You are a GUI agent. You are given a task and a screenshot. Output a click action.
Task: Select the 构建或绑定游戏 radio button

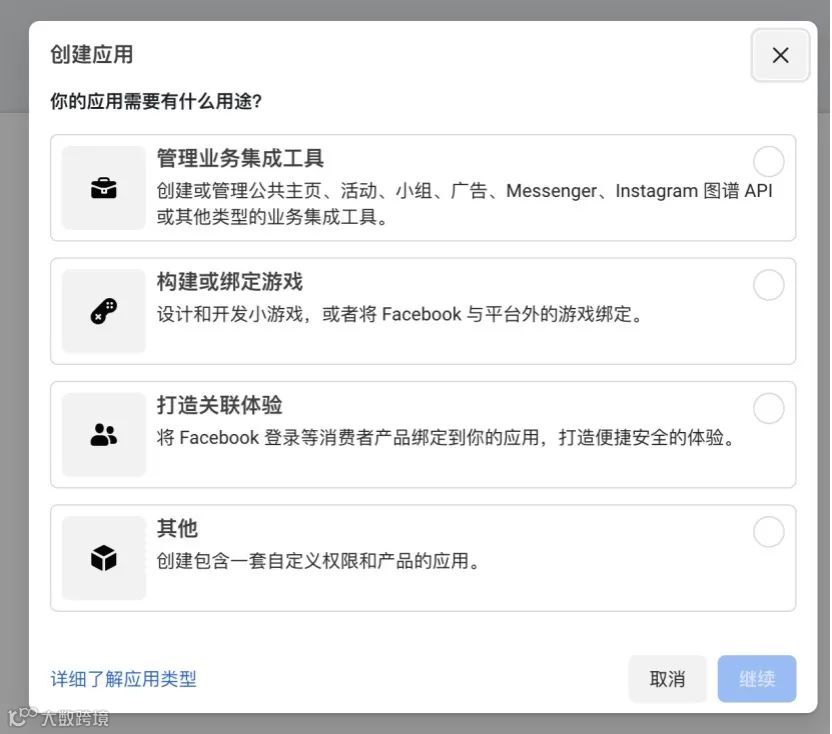[768, 285]
